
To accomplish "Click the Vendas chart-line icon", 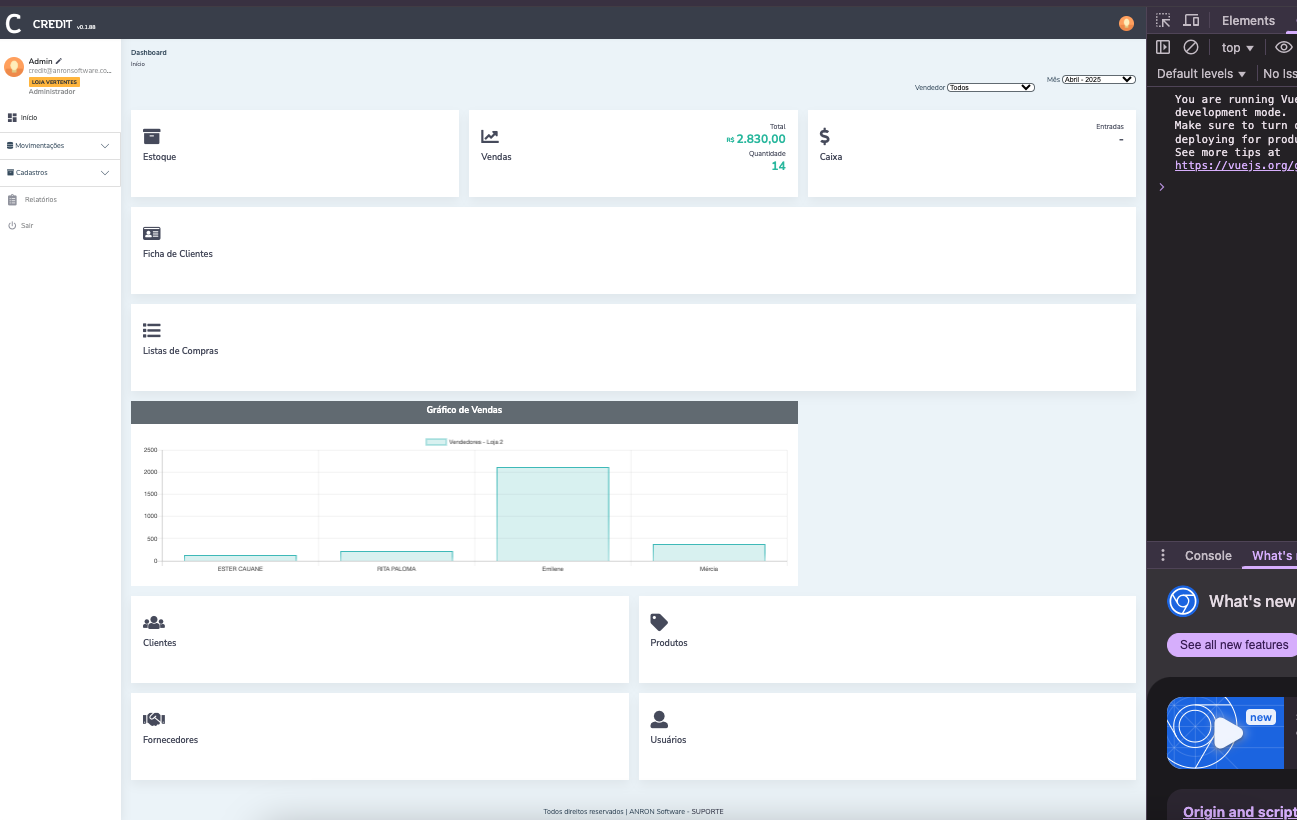I will 490,136.
